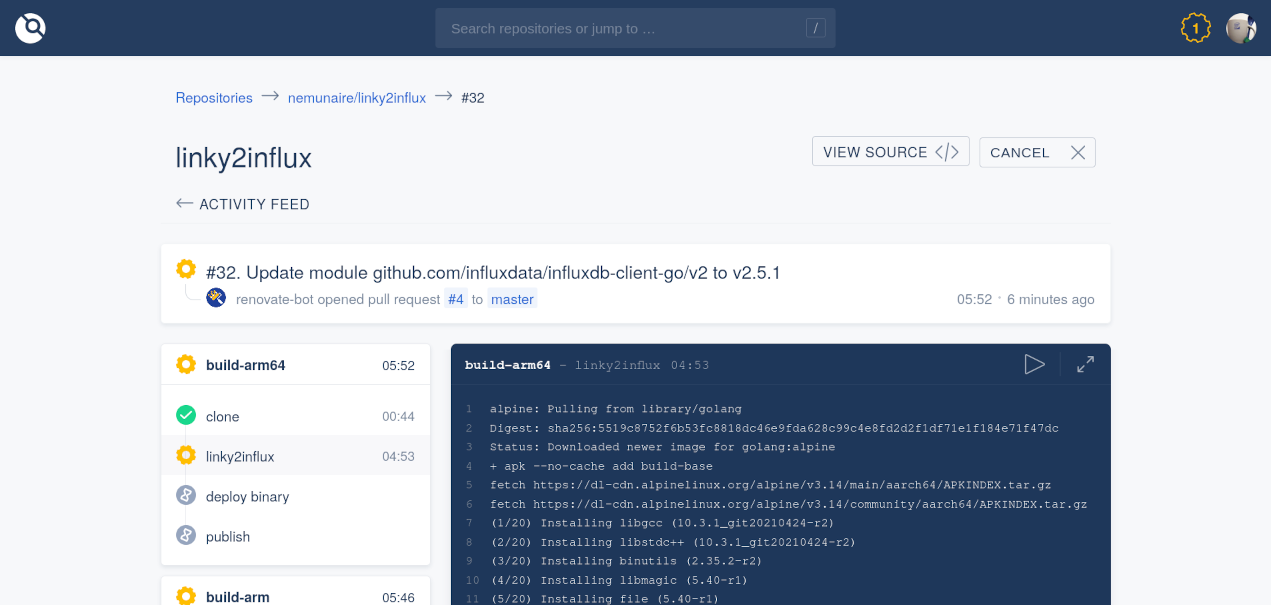Viewport: 1271px width, 605px height.
Task: Click the build #32 running status icon
Action: point(186,269)
